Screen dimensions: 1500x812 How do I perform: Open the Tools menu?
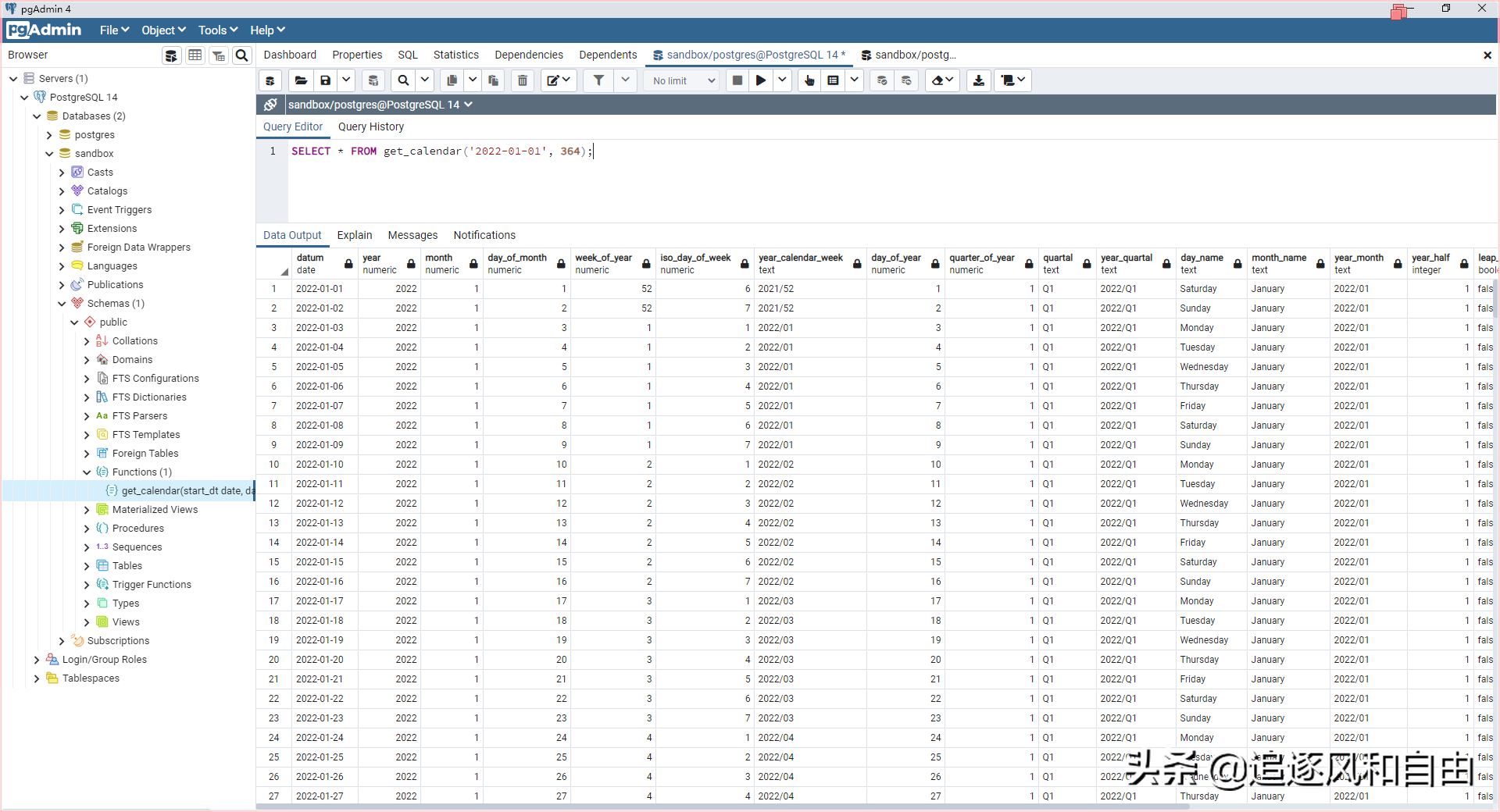point(217,30)
